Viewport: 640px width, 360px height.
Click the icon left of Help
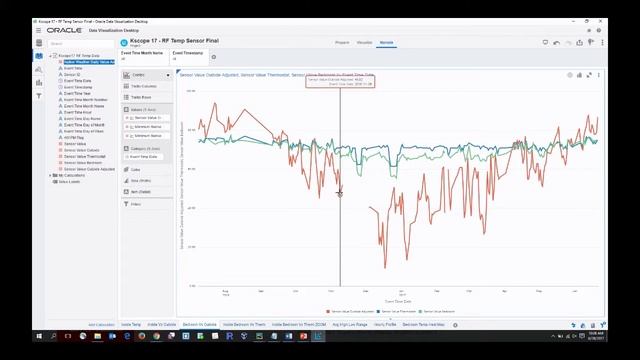[589, 31]
